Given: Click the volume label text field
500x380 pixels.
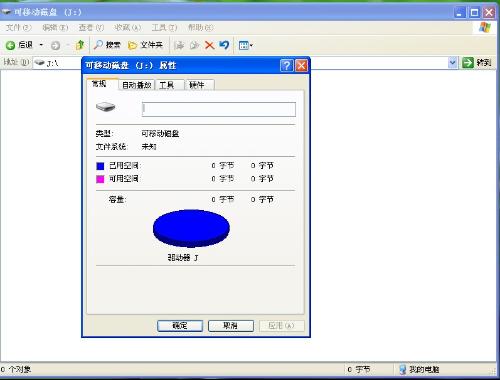Looking at the screenshot, I should click(x=219, y=109).
